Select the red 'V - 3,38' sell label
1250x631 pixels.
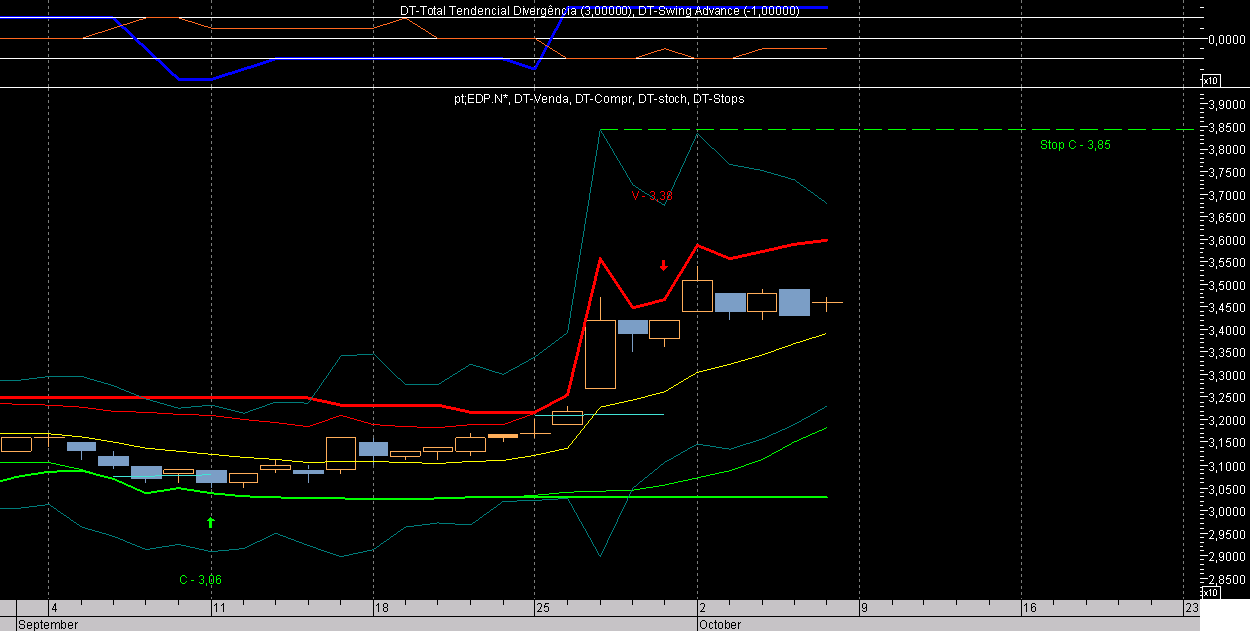(651, 196)
